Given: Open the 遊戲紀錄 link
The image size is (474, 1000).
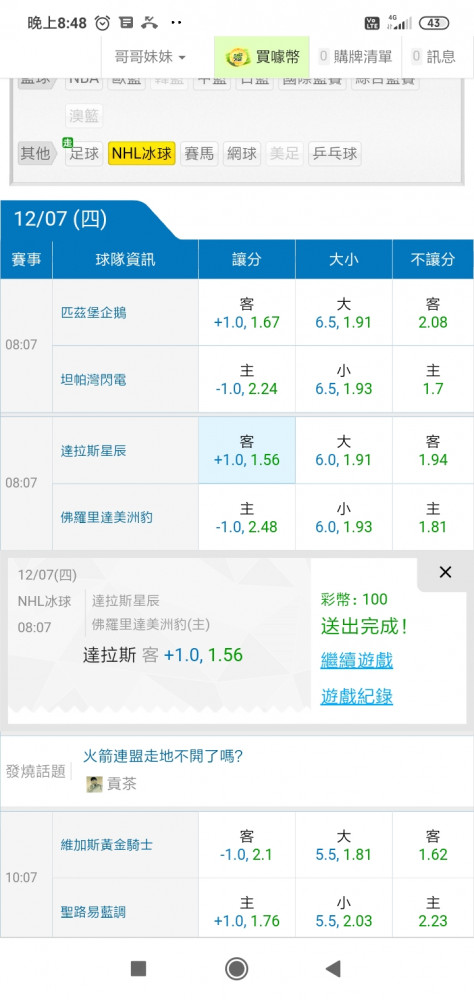Looking at the screenshot, I should click(x=357, y=697).
